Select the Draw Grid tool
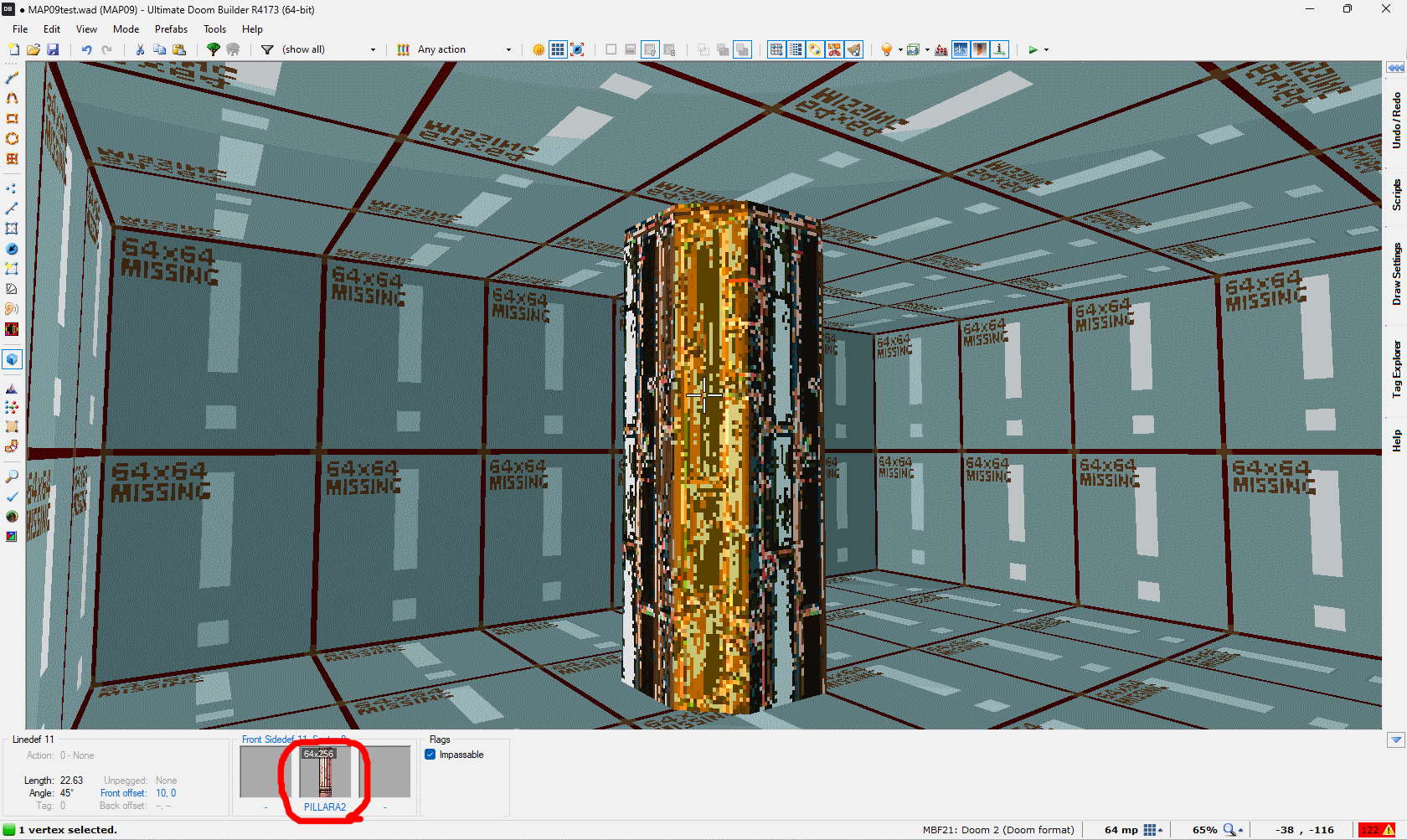 click(x=12, y=158)
